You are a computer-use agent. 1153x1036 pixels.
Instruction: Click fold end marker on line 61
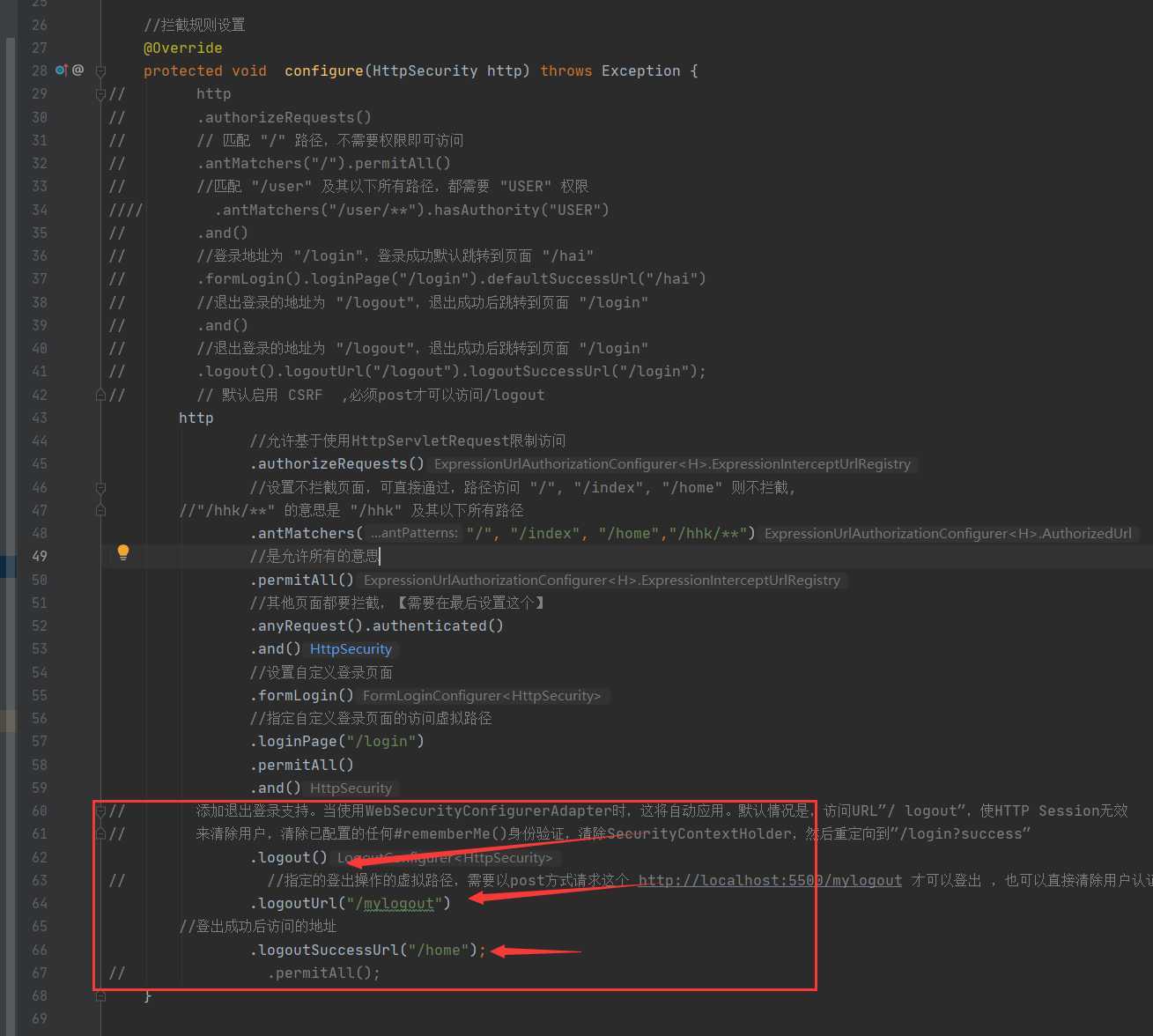100,833
